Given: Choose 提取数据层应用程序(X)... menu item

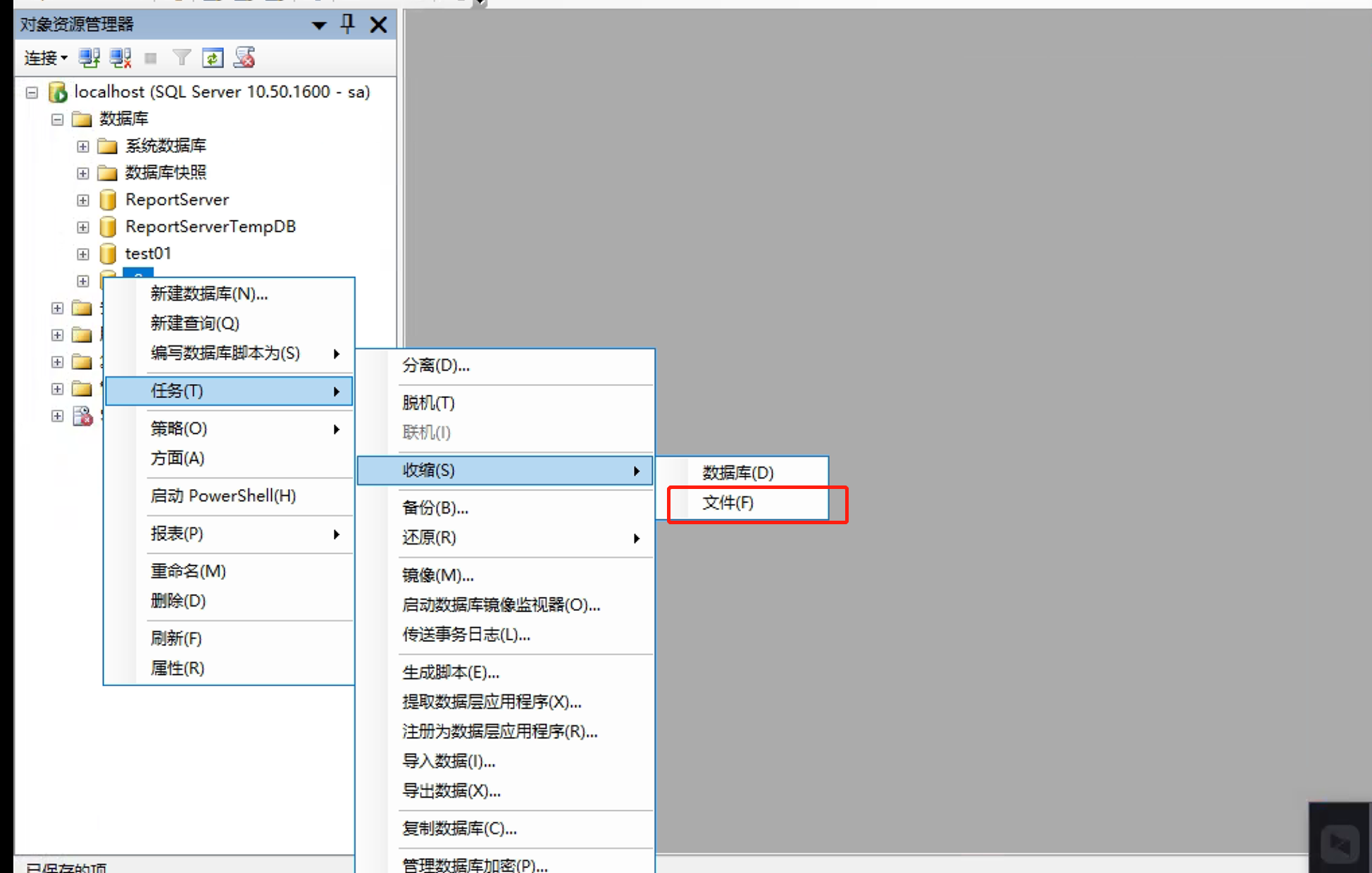Looking at the screenshot, I should click(506, 702).
